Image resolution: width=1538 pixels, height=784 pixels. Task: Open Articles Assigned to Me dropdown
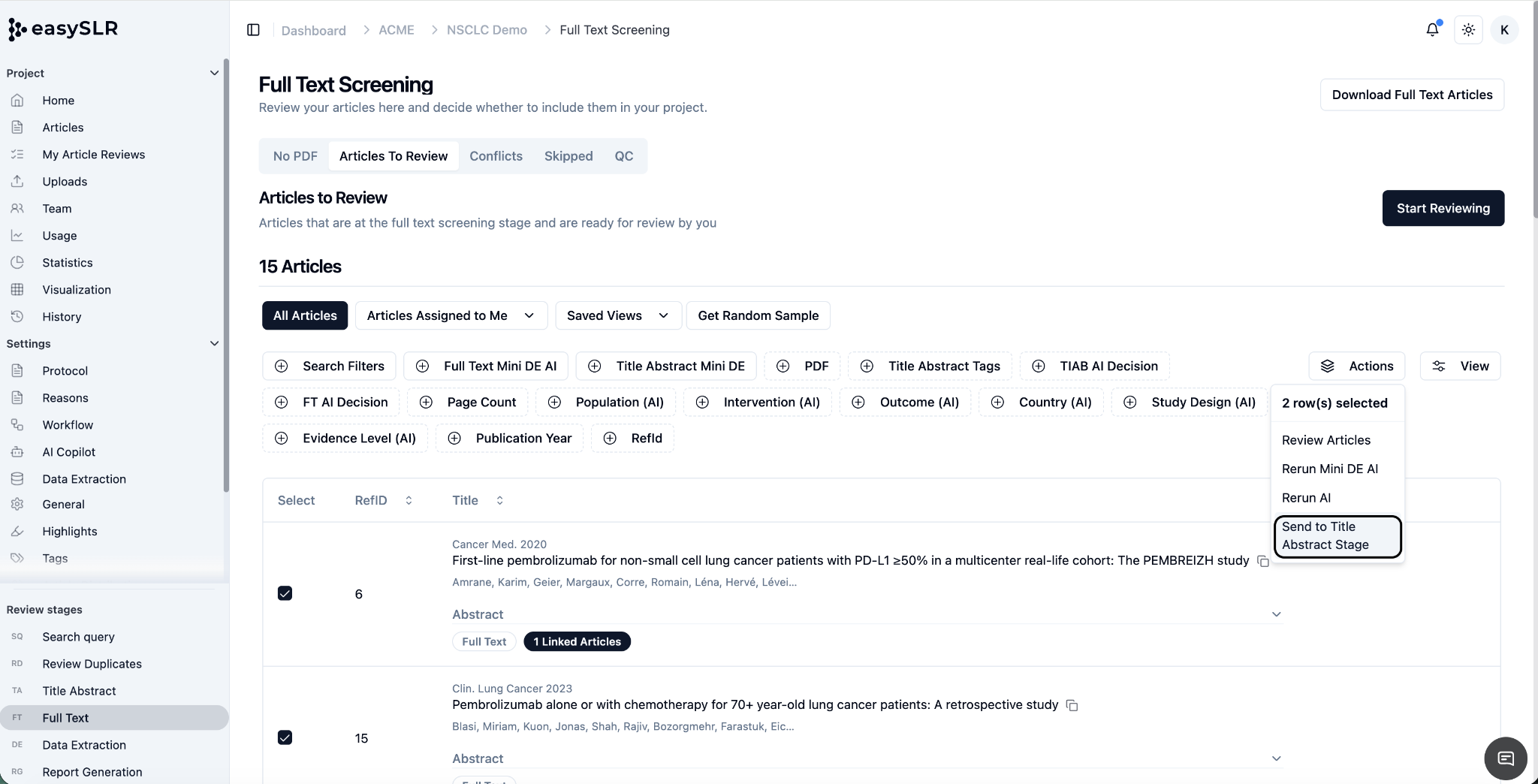(x=451, y=315)
